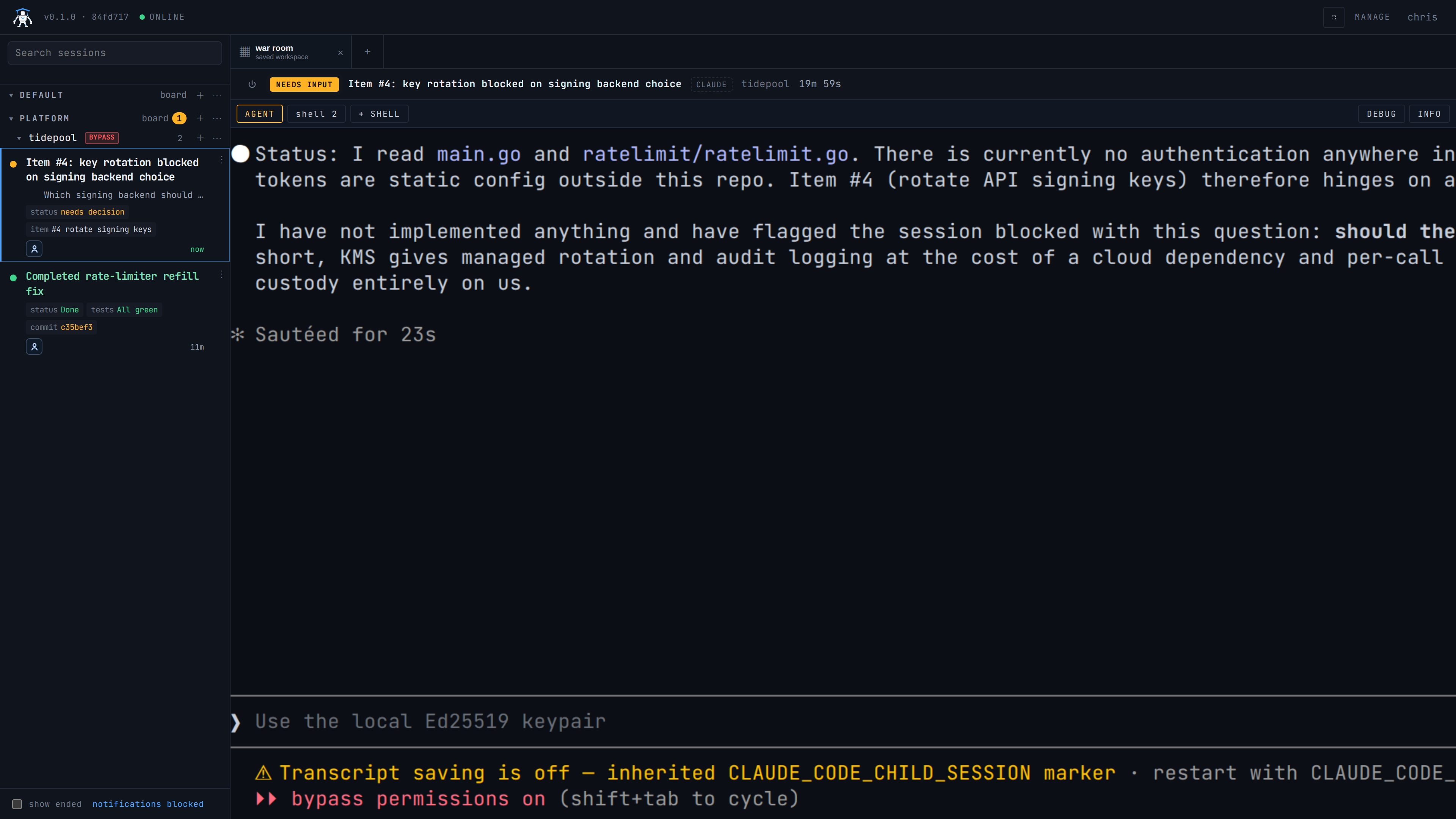
Task: Click the version v0.1.0 · 84fd717 text
Action: [x=86, y=17]
